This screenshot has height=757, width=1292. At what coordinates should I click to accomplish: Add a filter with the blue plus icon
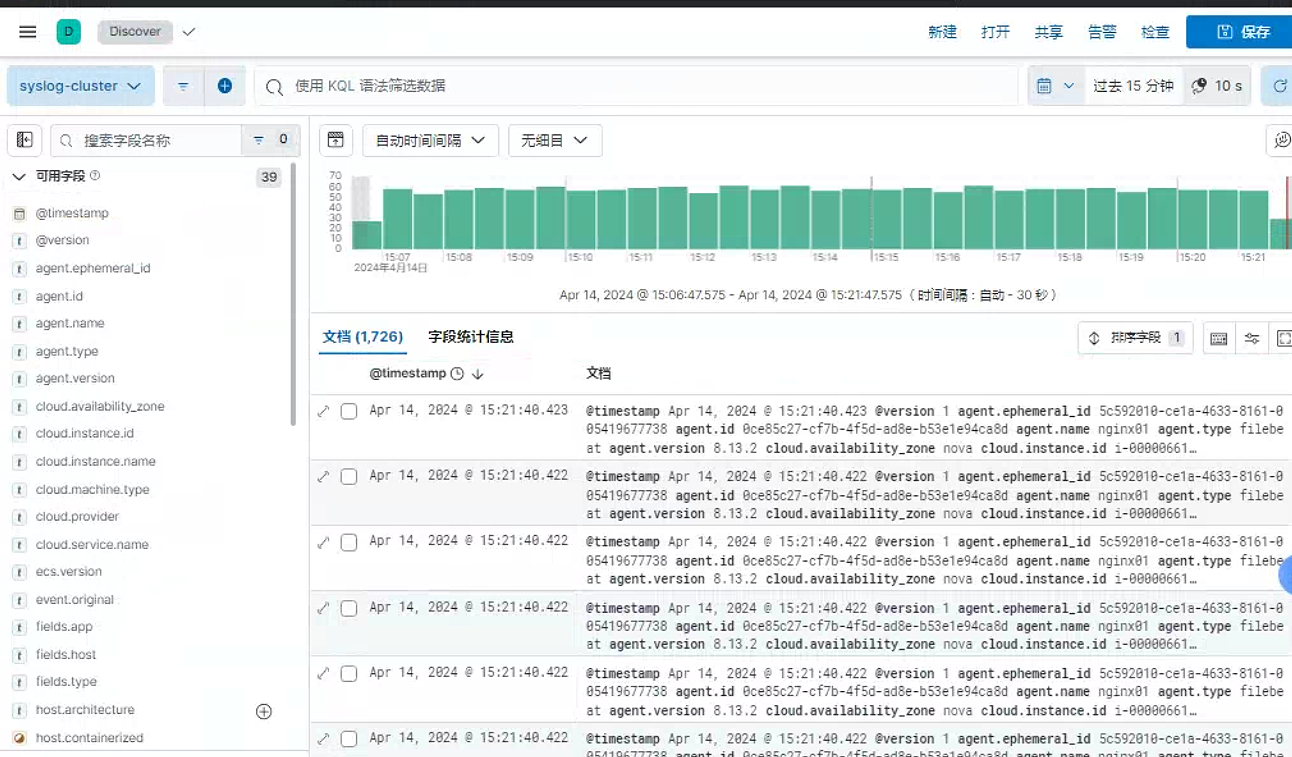225,86
